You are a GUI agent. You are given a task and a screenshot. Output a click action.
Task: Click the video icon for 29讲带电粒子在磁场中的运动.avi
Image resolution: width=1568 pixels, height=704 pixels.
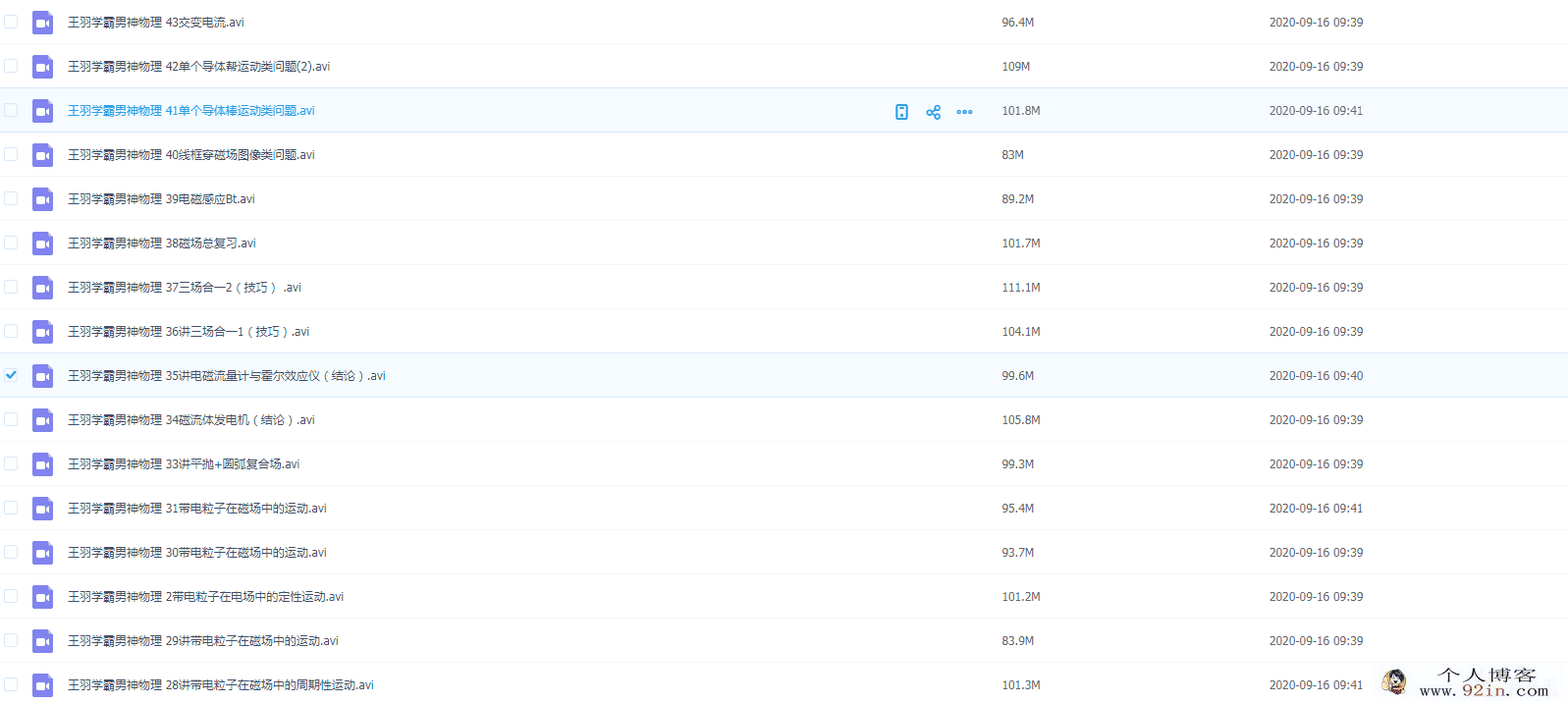point(42,640)
